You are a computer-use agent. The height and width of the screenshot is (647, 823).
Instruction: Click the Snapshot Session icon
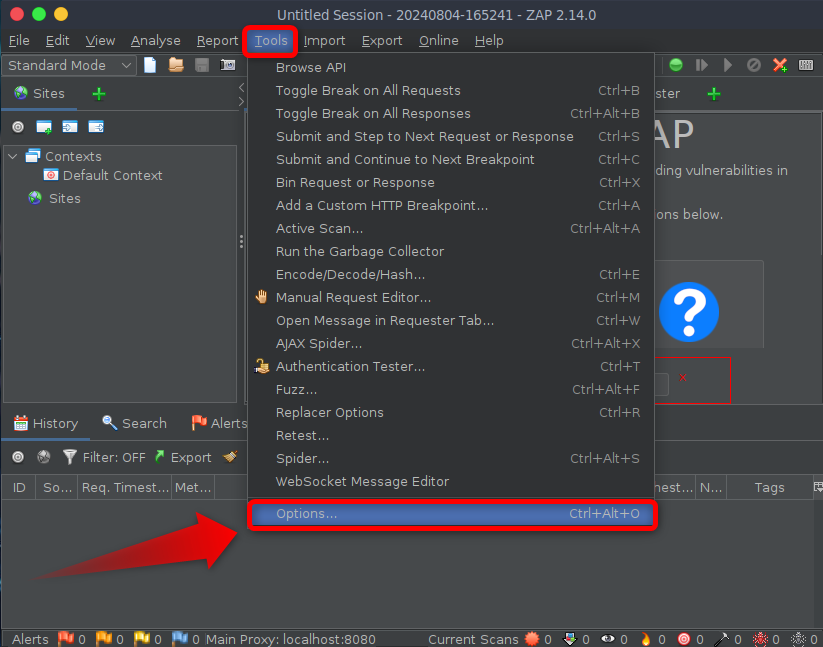[x=228, y=65]
